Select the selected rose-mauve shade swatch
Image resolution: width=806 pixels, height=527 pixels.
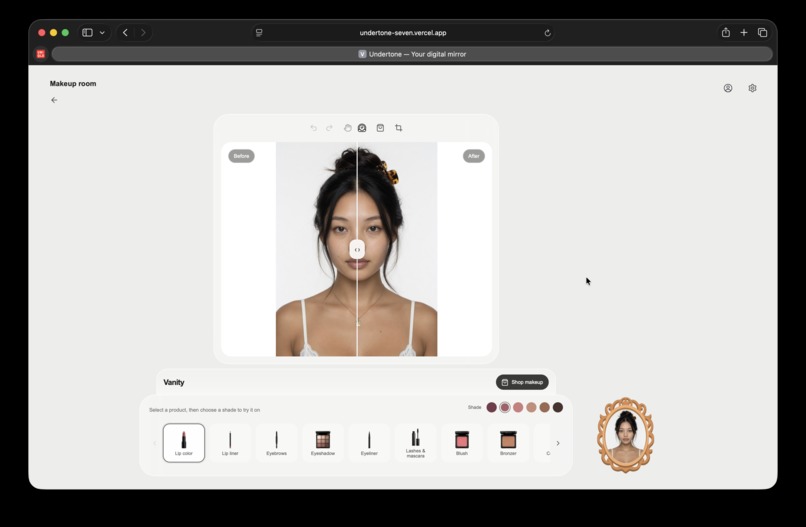(x=505, y=407)
